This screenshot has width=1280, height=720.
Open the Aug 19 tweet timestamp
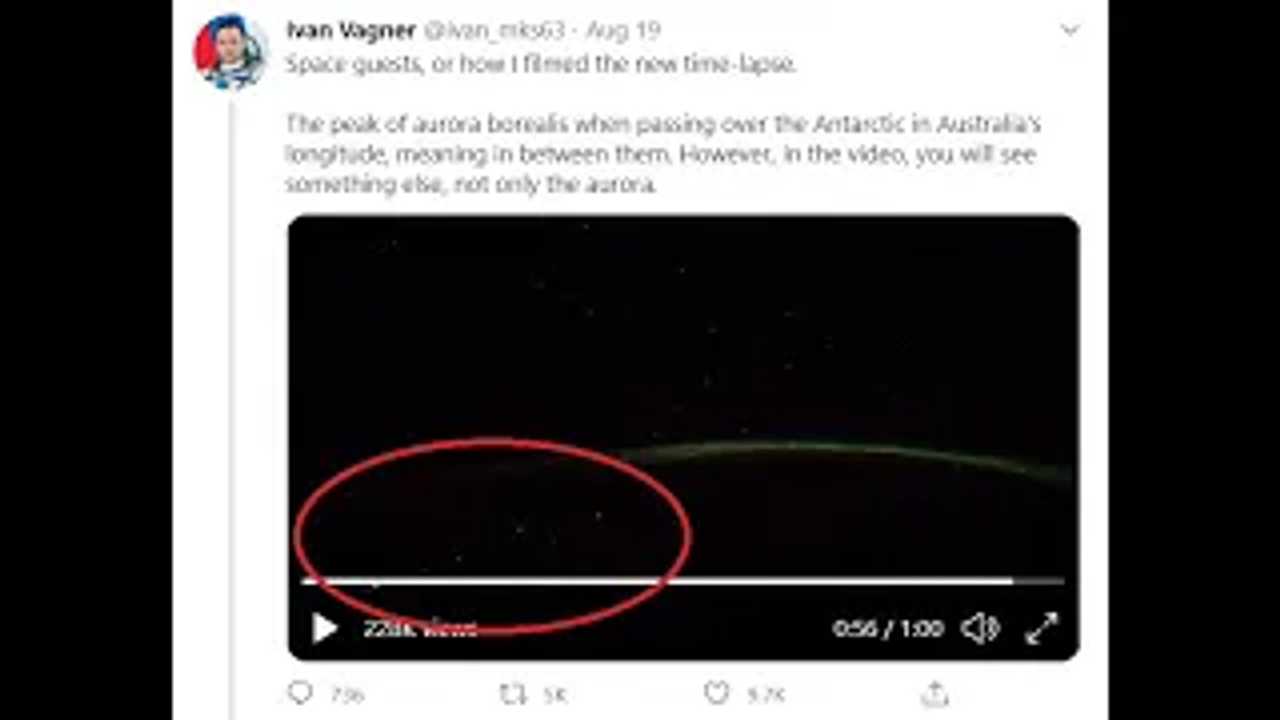click(x=622, y=31)
